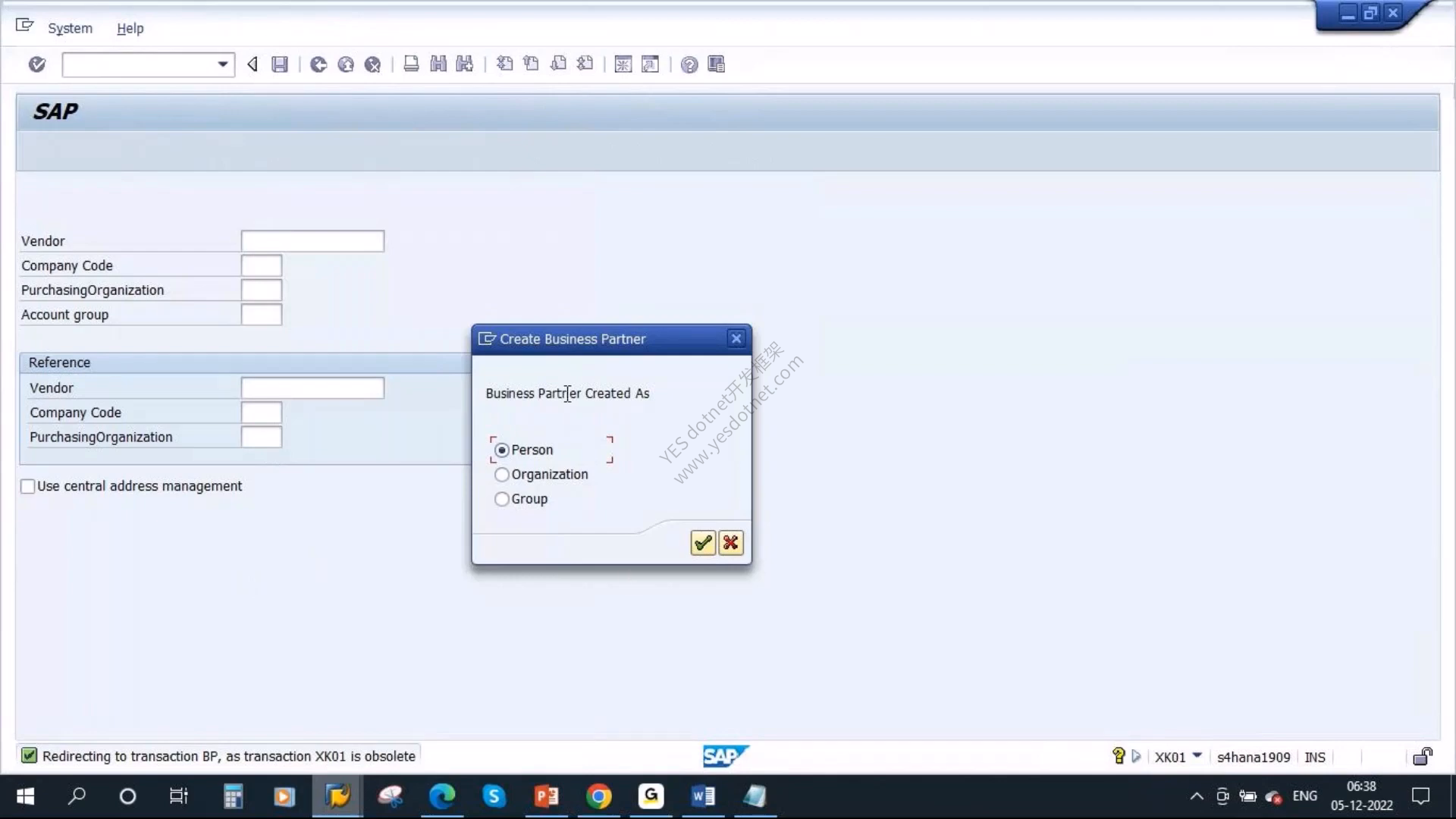Click the Find binoculars icon
Screen dimensions: 1456x819
pyautogui.click(x=438, y=64)
